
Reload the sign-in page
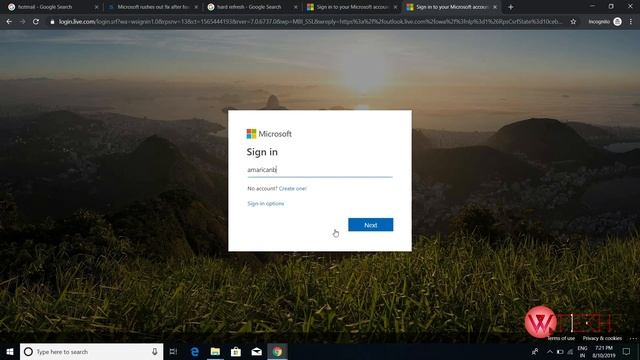pyautogui.click(x=36, y=22)
